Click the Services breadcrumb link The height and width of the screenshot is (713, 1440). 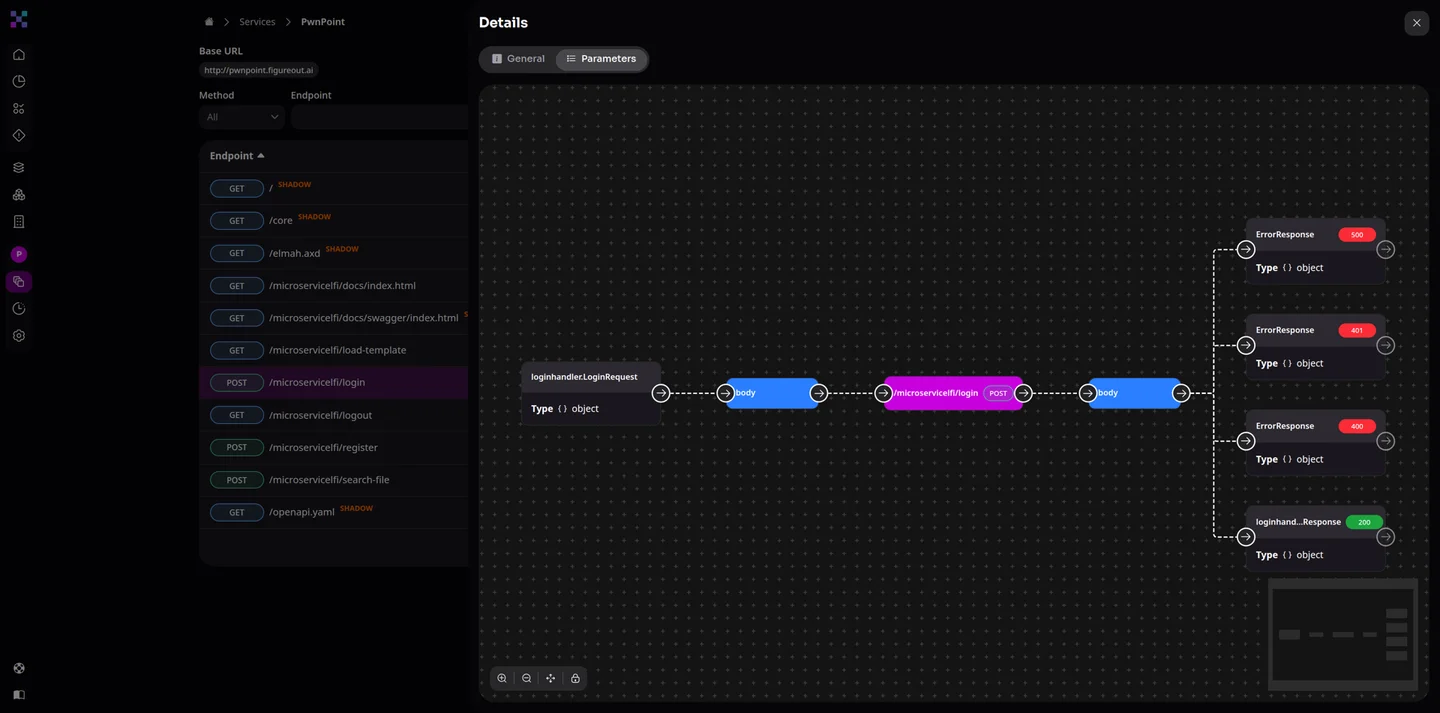257,22
